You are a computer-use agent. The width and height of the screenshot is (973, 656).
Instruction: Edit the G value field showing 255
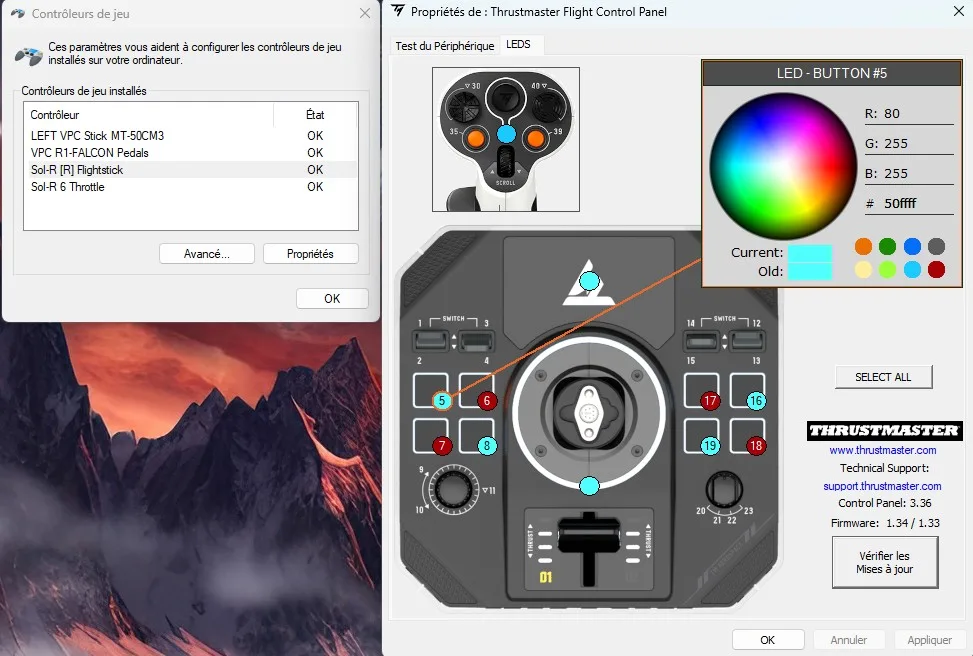pyautogui.click(x=909, y=143)
